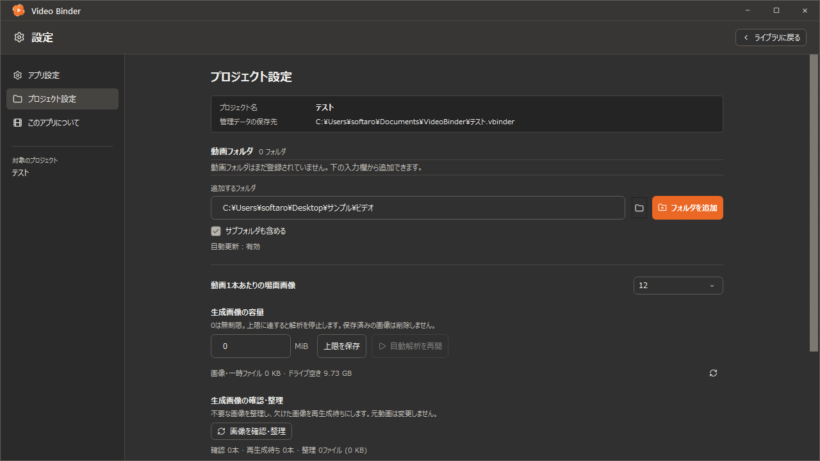Select プロジェクト設定 in the sidebar
Image resolution: width=820 pixels, height=461 pixels.
coord(62,99)
